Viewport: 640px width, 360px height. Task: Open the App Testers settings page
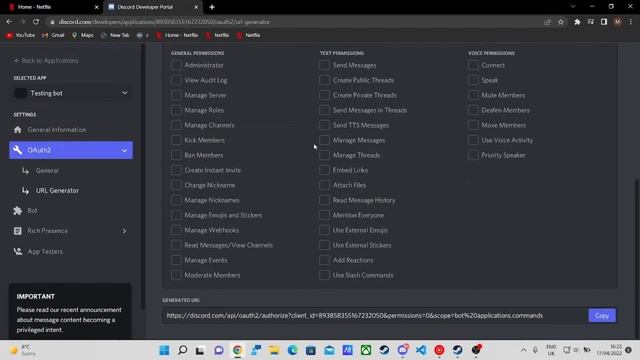pos(45,251)
